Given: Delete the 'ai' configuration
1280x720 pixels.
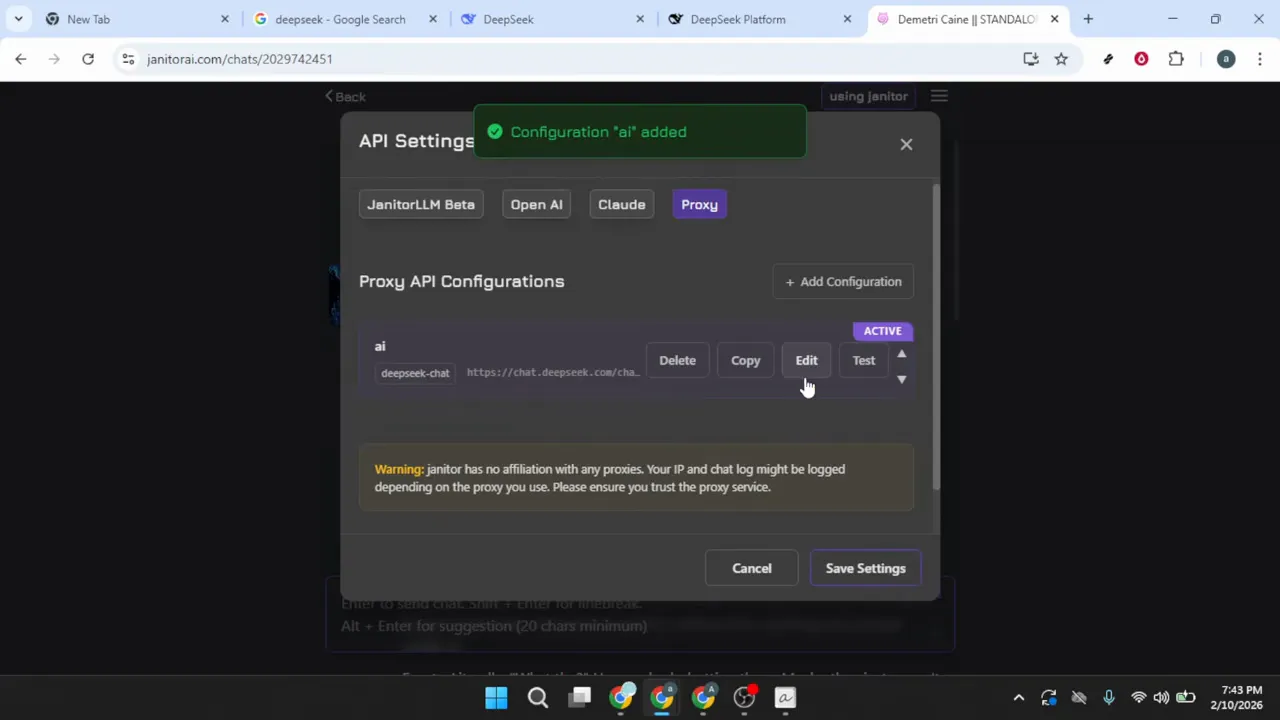Looking at the screenshot, I should [677, 360].
